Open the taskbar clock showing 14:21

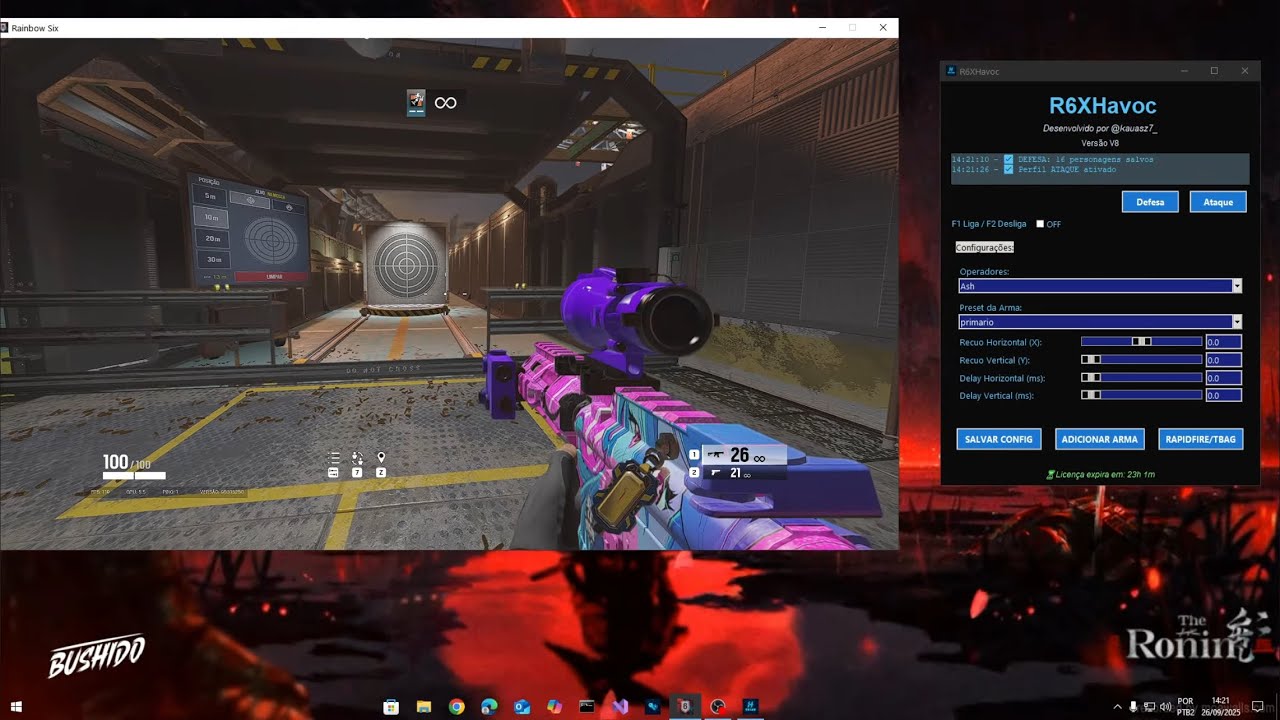(1220, 707)
